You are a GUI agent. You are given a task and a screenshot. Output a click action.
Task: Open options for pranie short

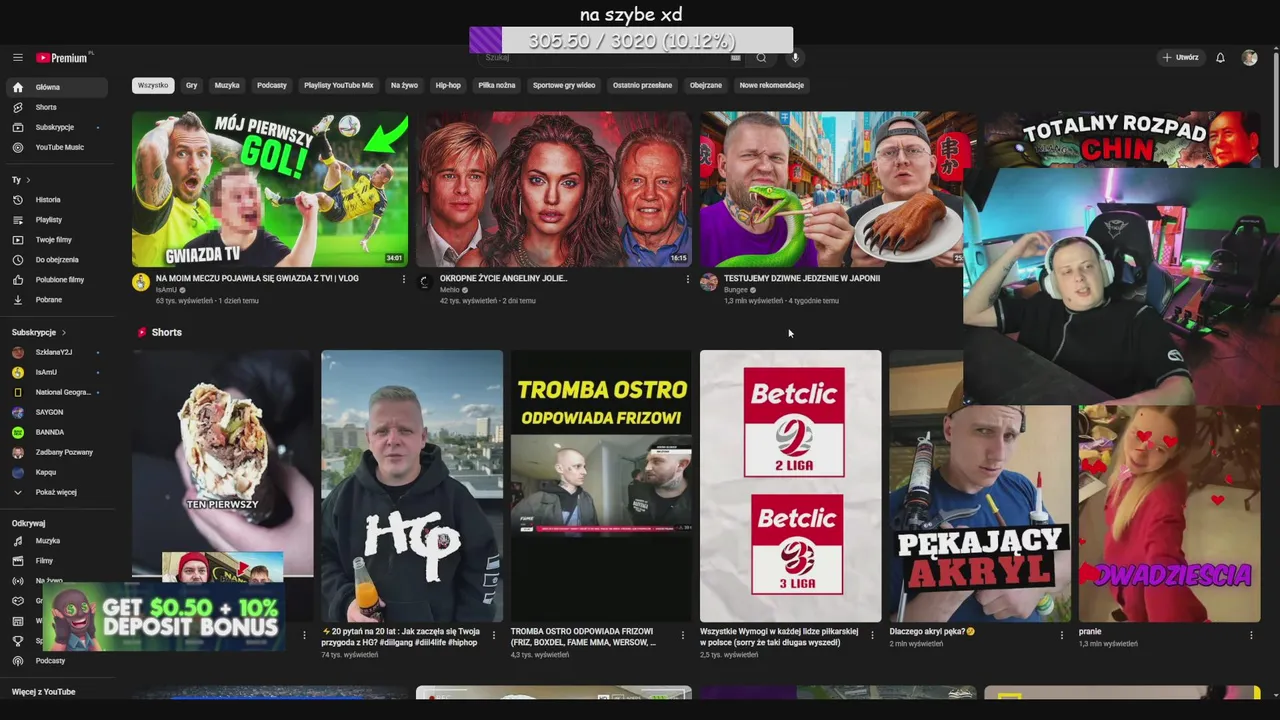[x=1251, y=634]
